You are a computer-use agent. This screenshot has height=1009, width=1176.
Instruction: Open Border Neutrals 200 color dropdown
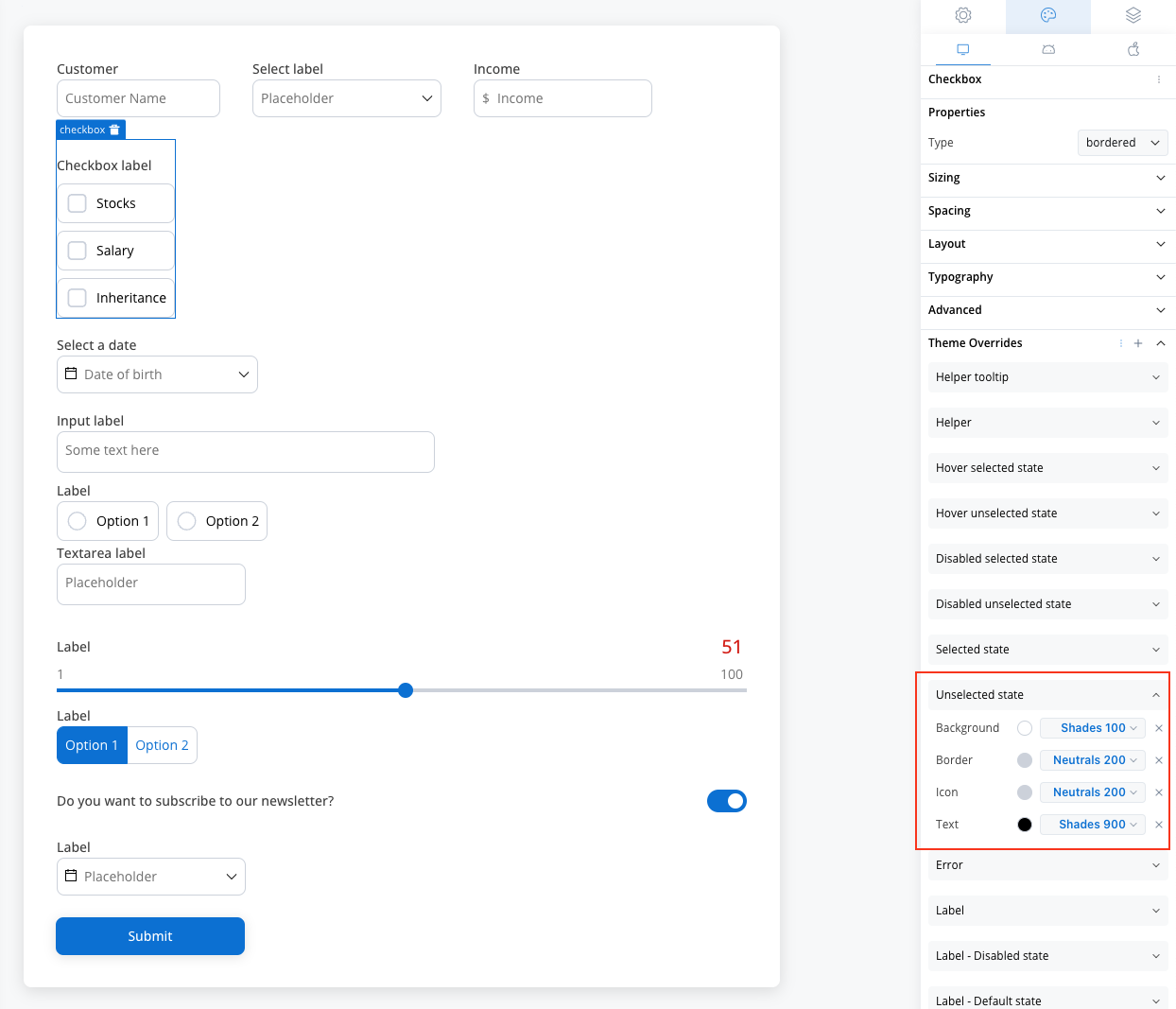(x=1093, y=760)
